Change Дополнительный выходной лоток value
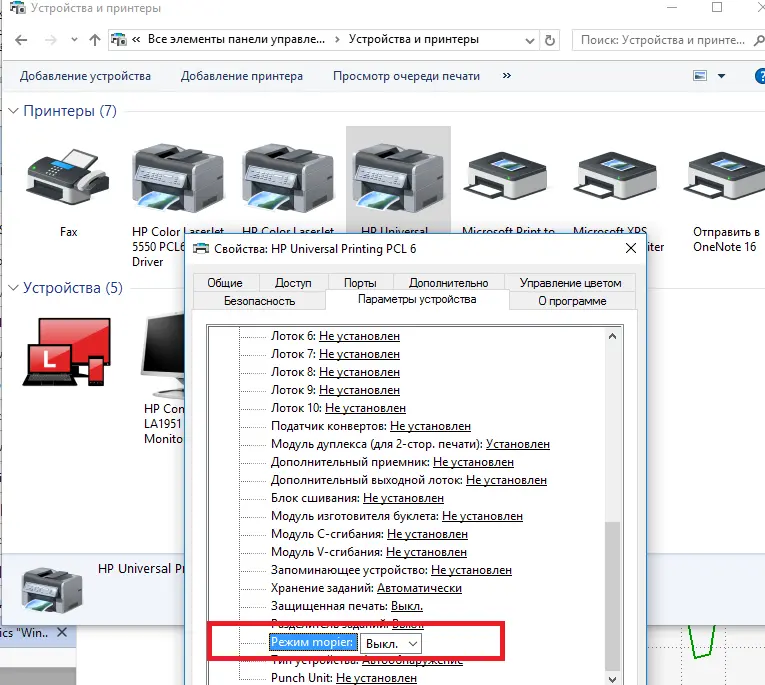765x685 pixels. [506, 481]
